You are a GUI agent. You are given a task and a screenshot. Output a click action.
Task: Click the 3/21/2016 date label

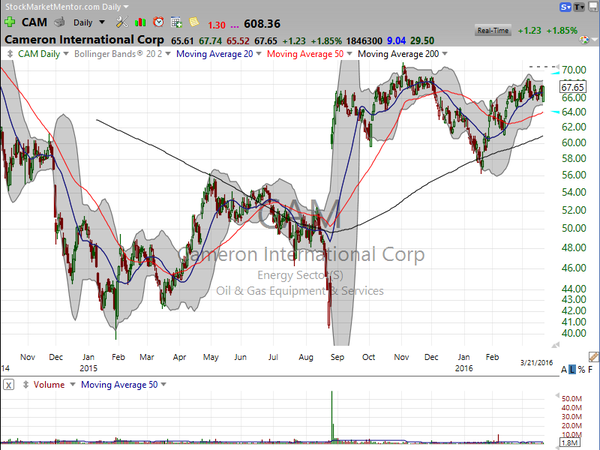point(536,363)
